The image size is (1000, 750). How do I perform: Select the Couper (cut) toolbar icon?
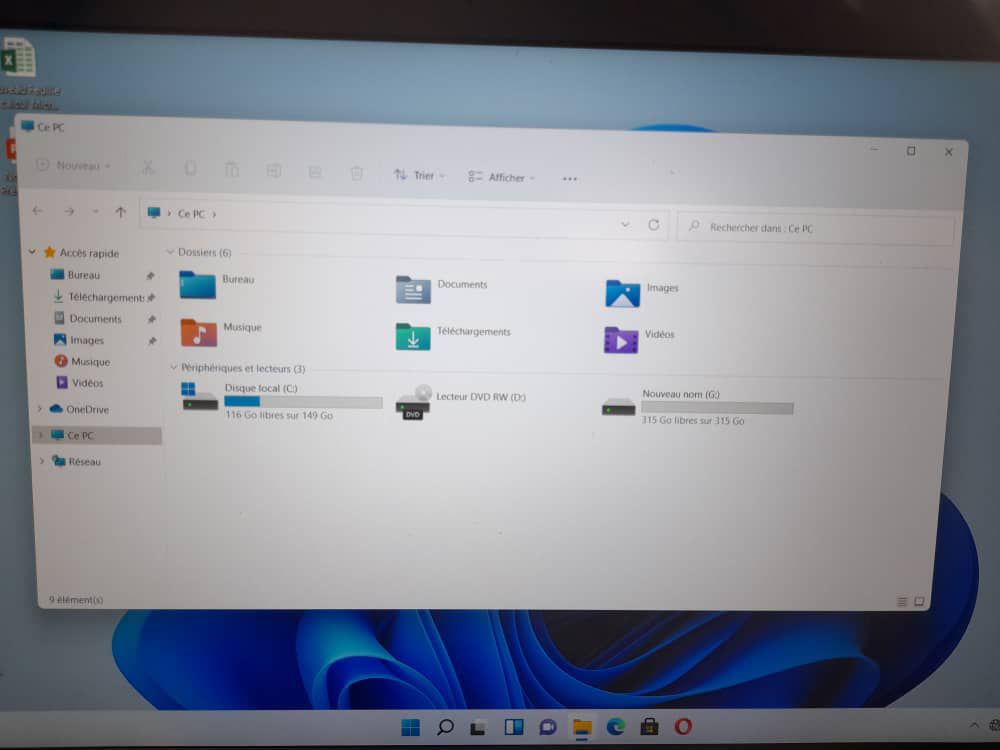point(148,170)
